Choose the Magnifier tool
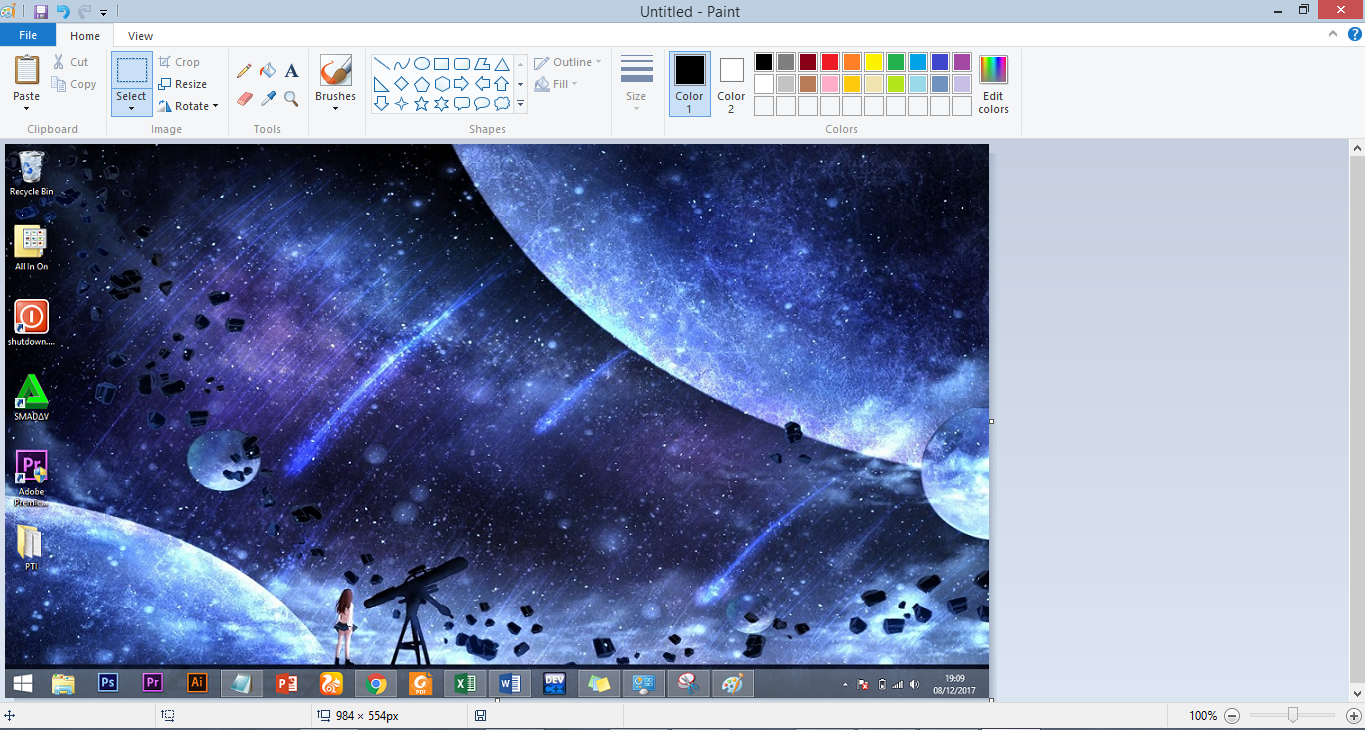 point(292,98)
